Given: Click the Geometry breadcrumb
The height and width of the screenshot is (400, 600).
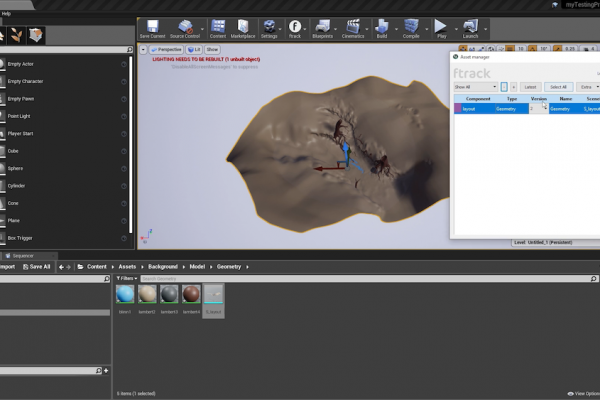Looking at the screenshot, I should coord(229,267).
